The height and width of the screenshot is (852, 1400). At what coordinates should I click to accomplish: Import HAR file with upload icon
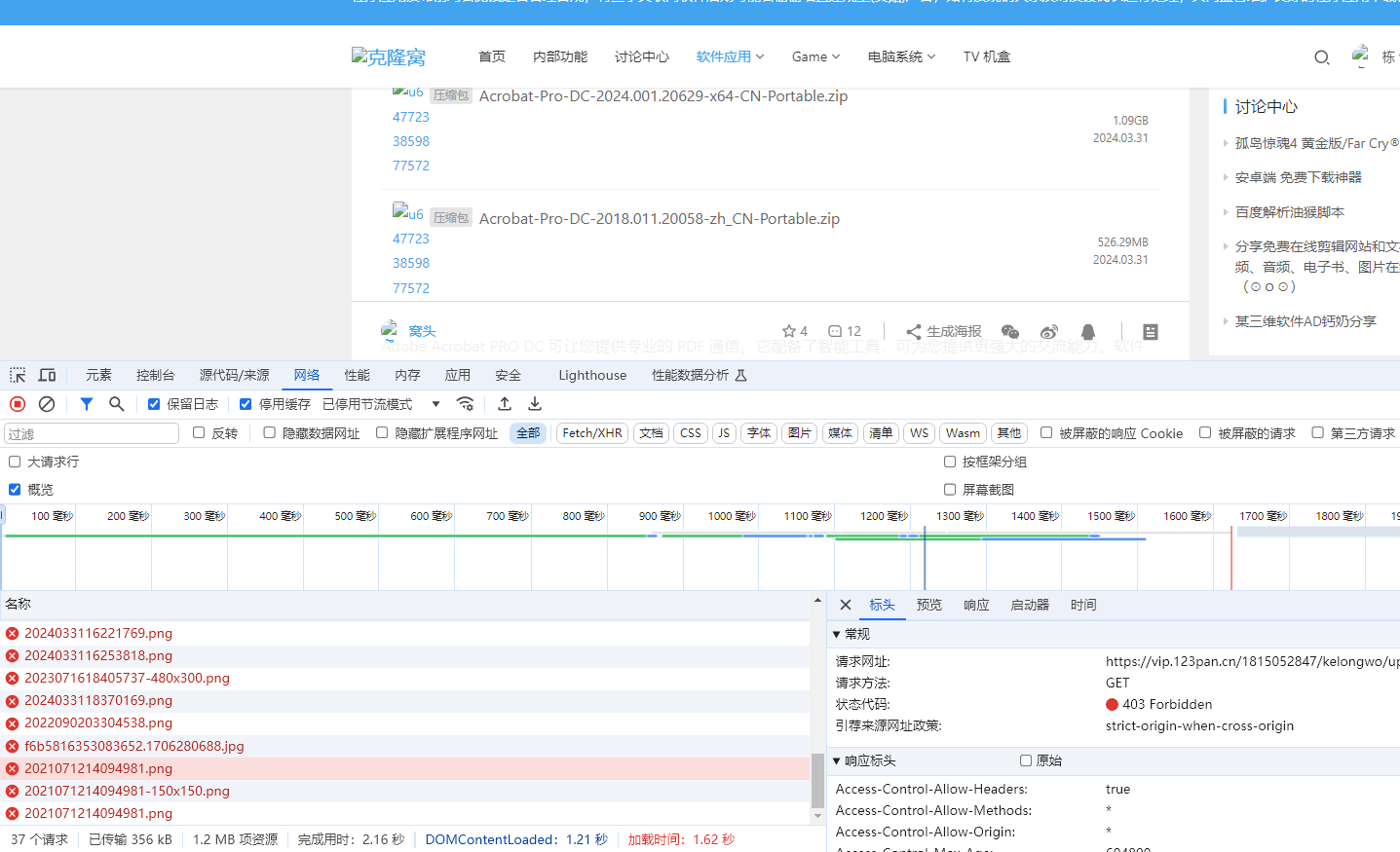[x=505, y=404]
